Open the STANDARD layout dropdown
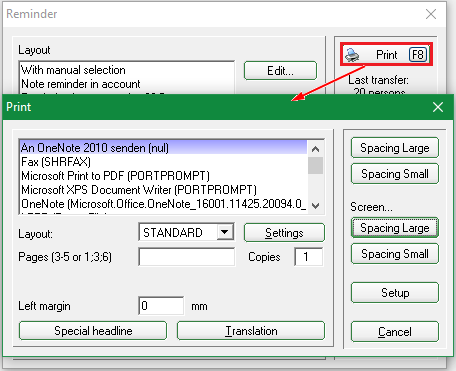Screen dimensions: 456x371 [225, 232]
